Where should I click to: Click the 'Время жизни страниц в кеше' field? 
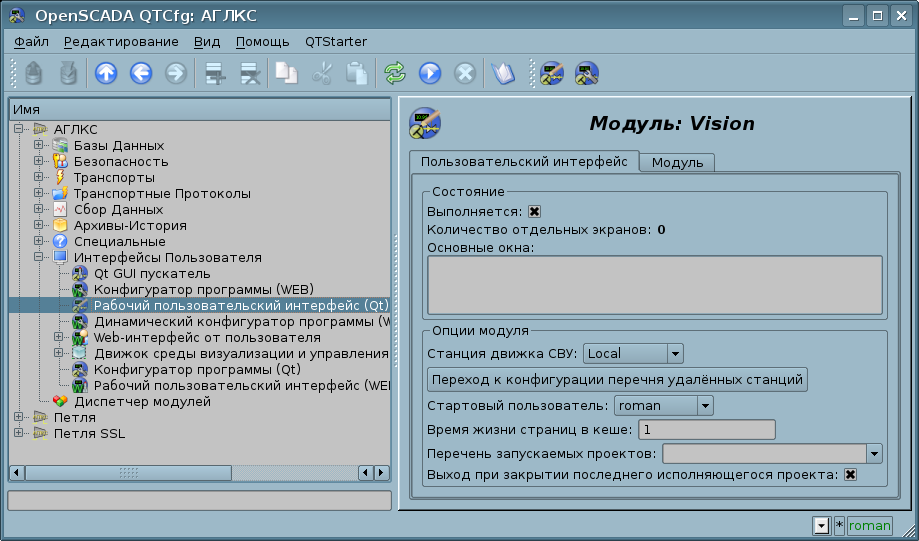(706, 430)
